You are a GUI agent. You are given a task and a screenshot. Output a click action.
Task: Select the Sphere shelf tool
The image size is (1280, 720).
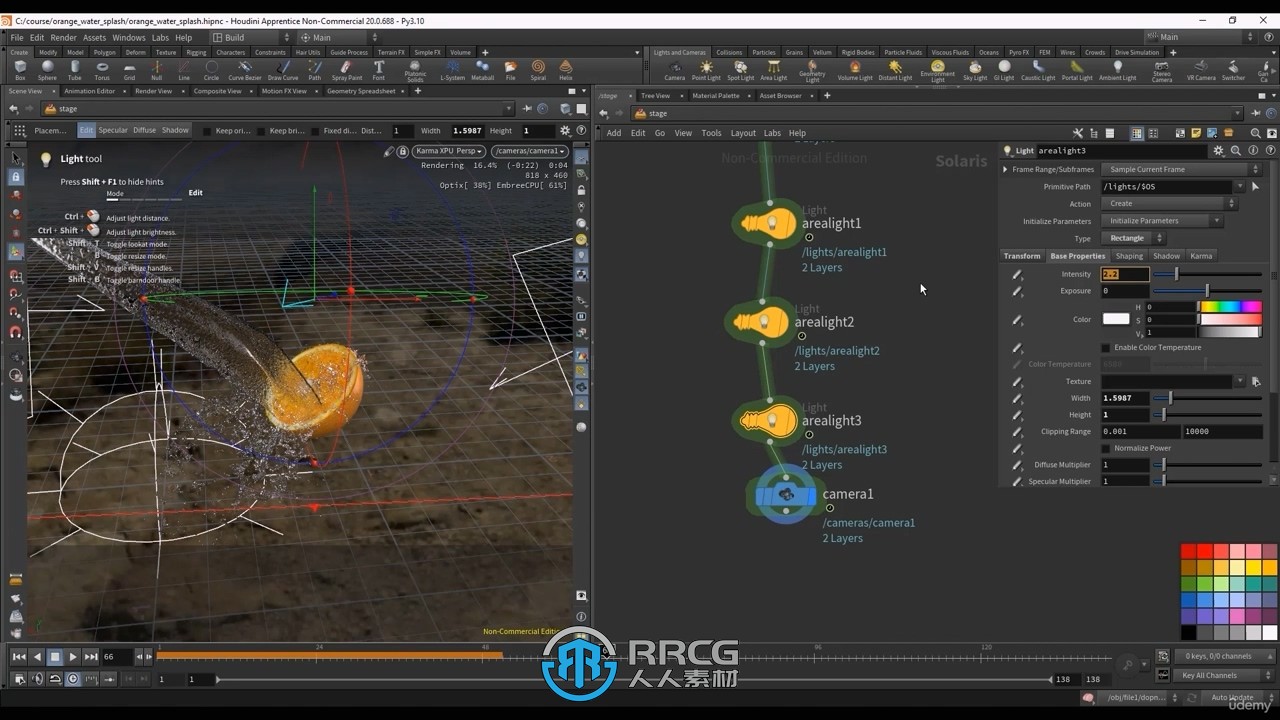click(47, 70)
